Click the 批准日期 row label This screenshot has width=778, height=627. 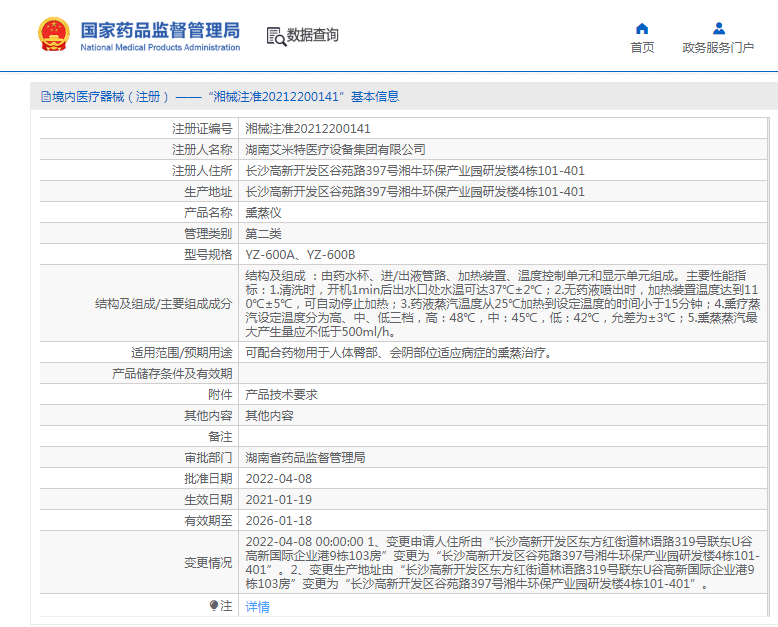tap(208, 479)
